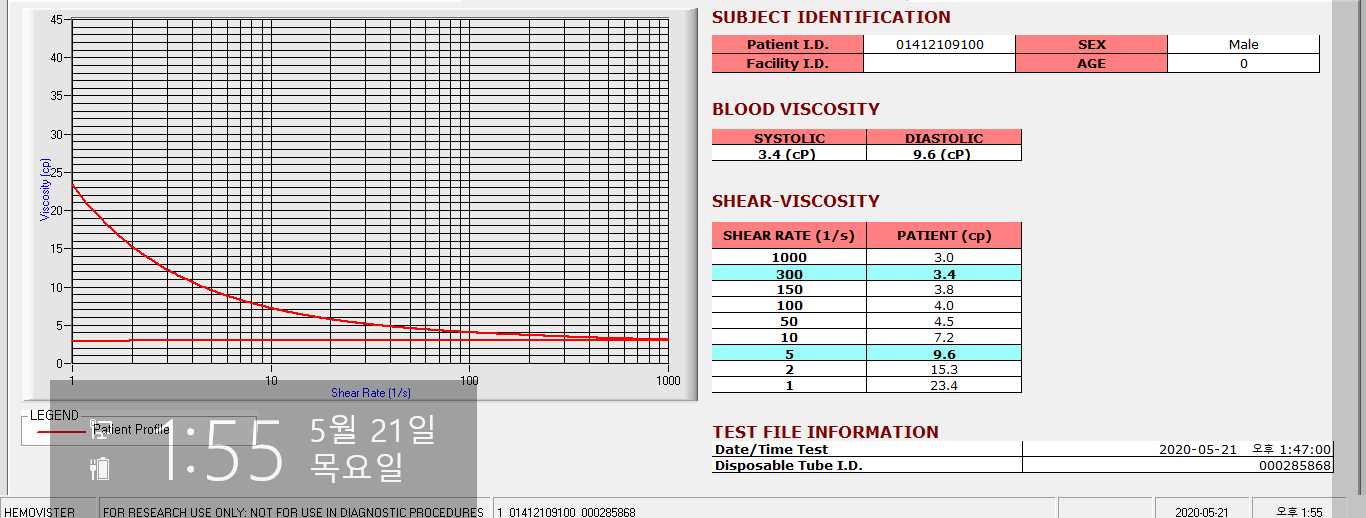This screenshot has height=518, width=1366.
Task: Select the 3.8 viscosity value
Action: (944, 289)
